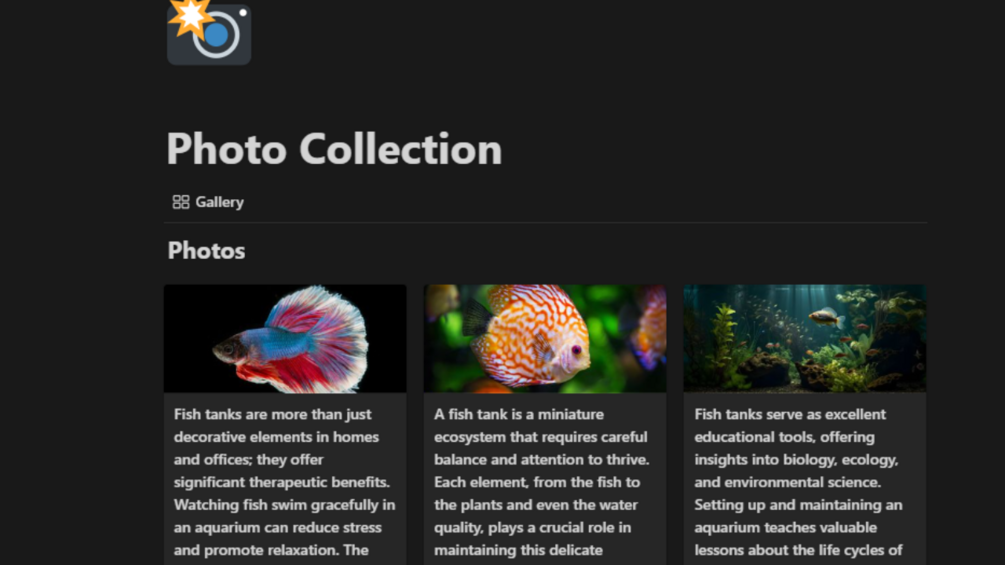Click "quality, plays a crucial role" text line
The width and height of the screenshot is (1005, 565).
[x=533, y=528]
